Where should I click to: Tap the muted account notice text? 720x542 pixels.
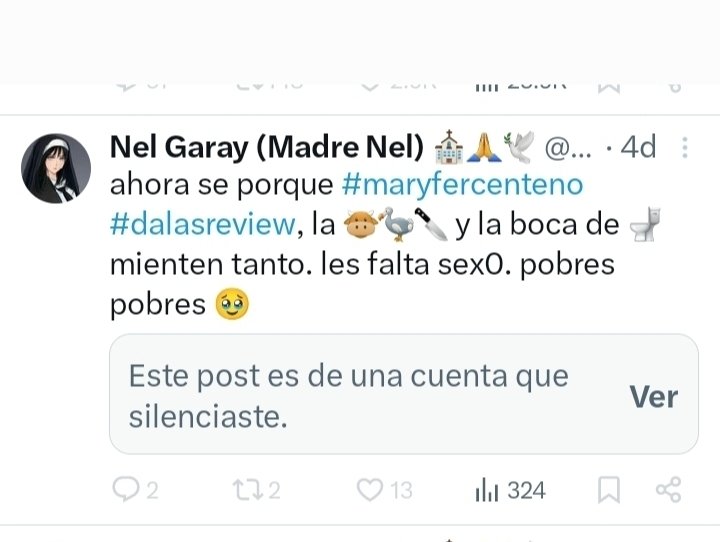(x=348, y=395)
